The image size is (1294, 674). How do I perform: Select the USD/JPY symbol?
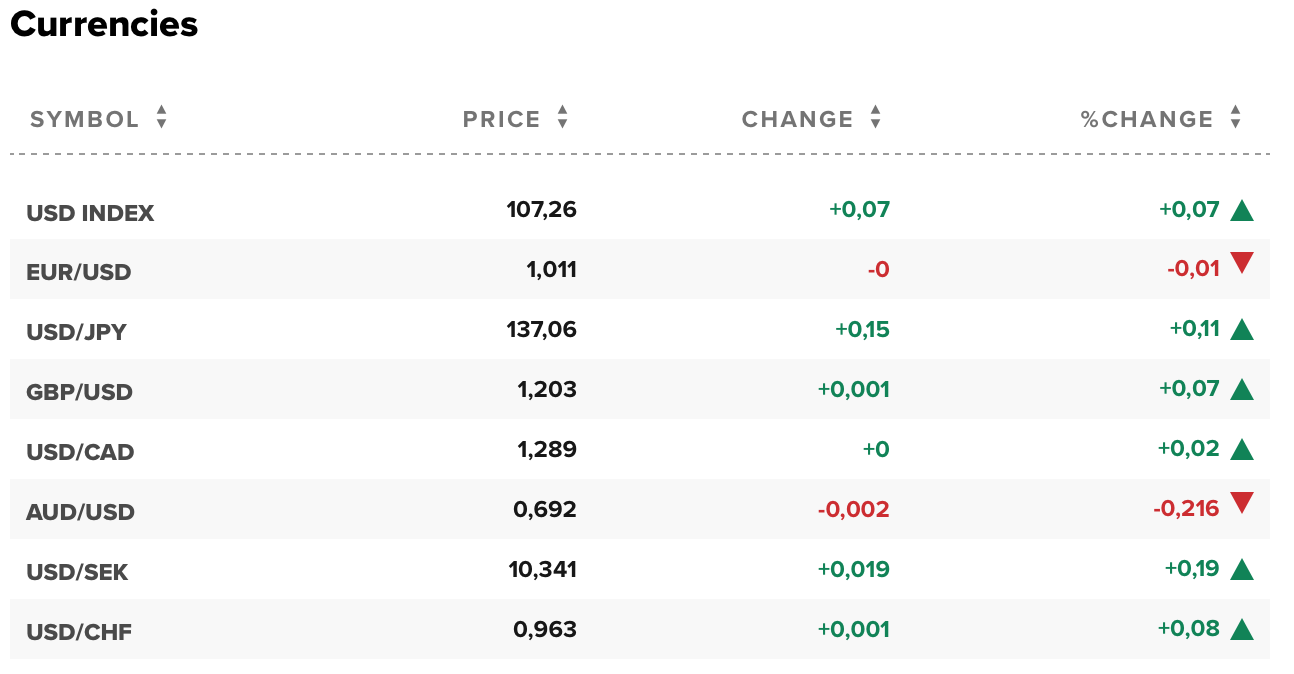(77, 332)
